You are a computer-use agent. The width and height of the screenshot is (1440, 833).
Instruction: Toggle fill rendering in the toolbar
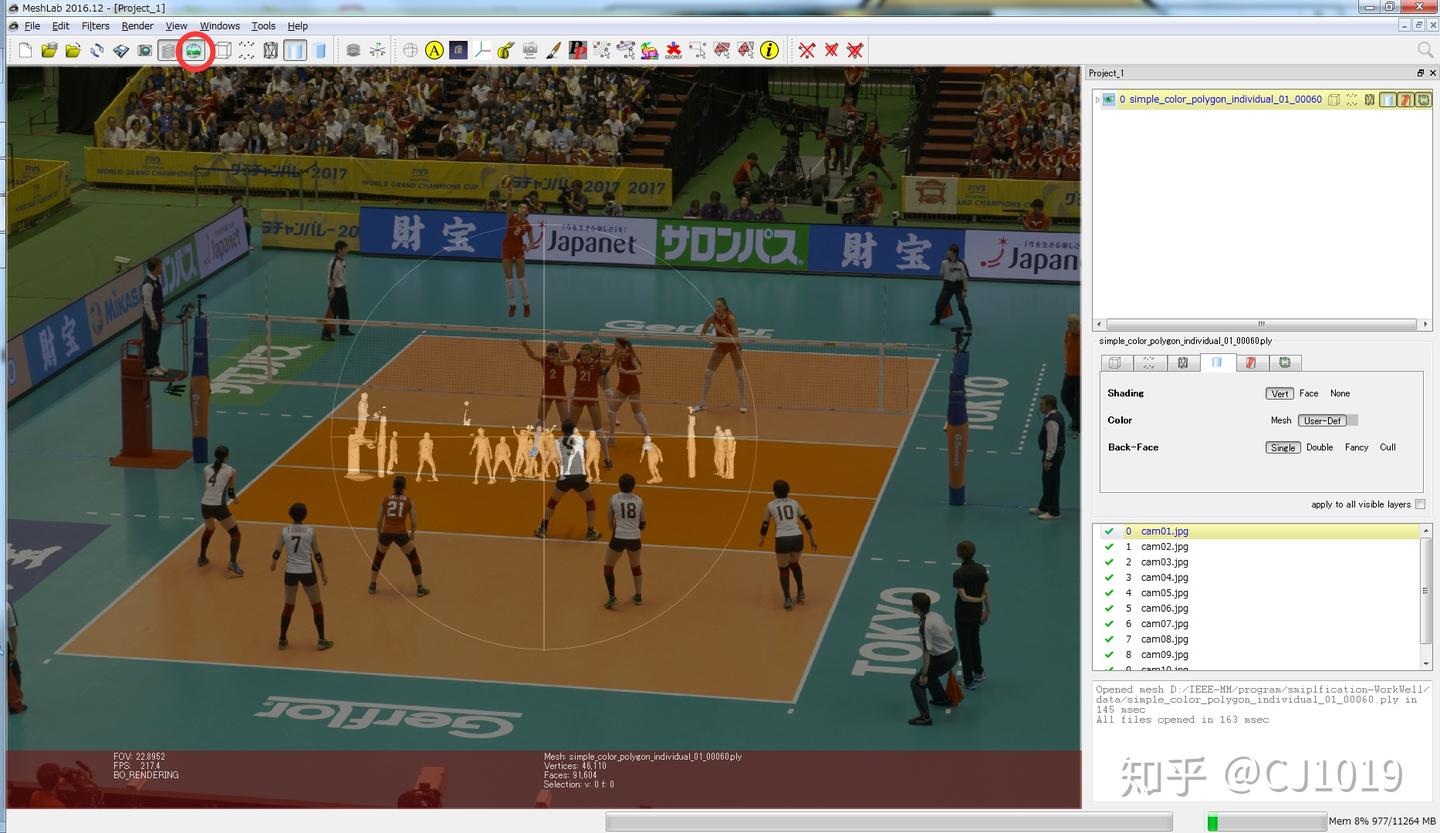coord(295,50)
